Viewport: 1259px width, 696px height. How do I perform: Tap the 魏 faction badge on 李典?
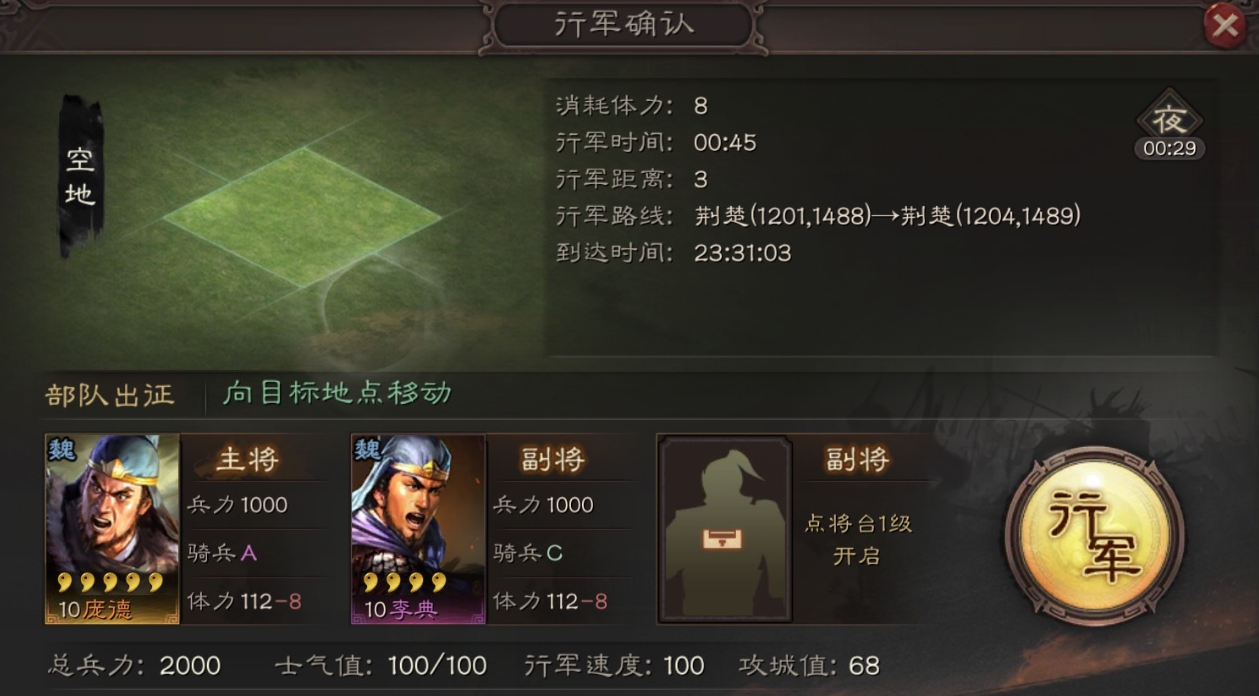[367, 449]
